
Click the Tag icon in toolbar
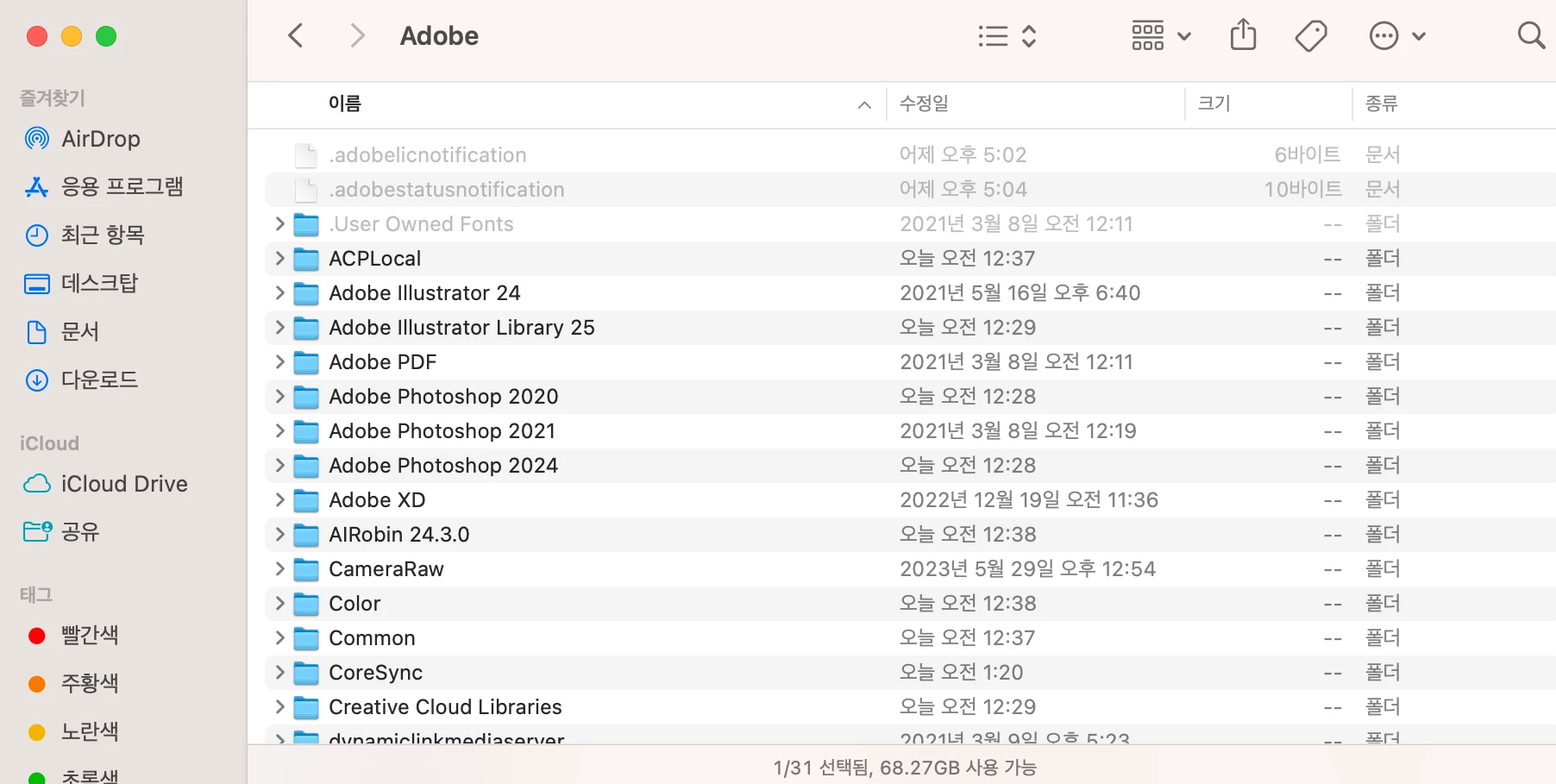(x=1311, y=35)
